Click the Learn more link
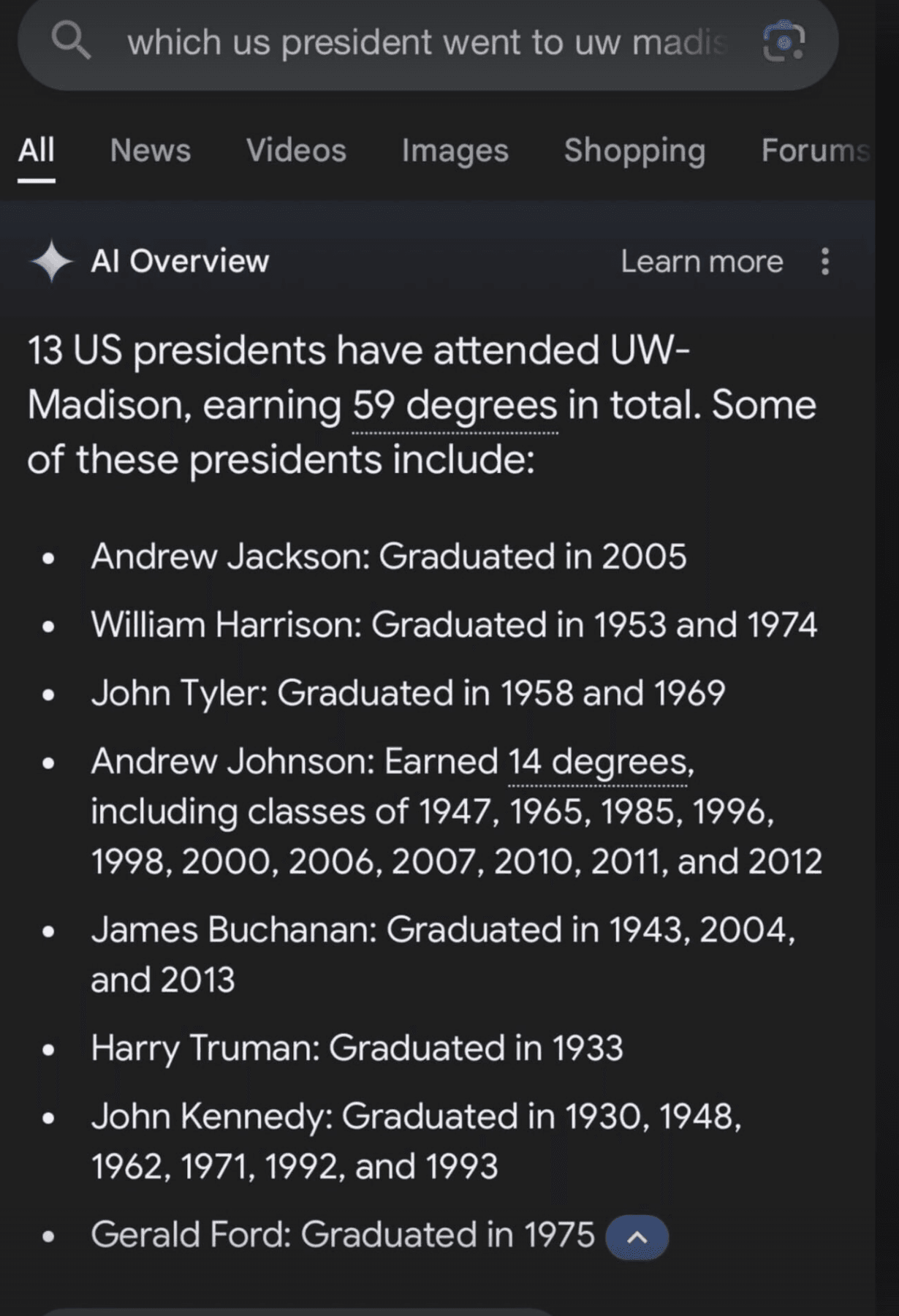Viewport: 899px width, 1316px height. [x=702, y=261]
